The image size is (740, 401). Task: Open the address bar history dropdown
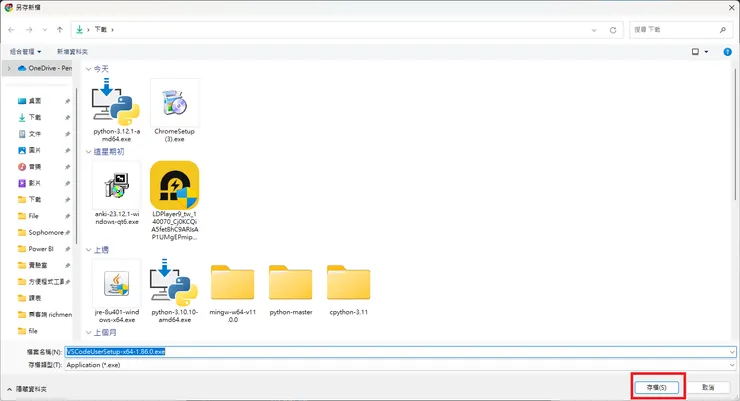594,30
